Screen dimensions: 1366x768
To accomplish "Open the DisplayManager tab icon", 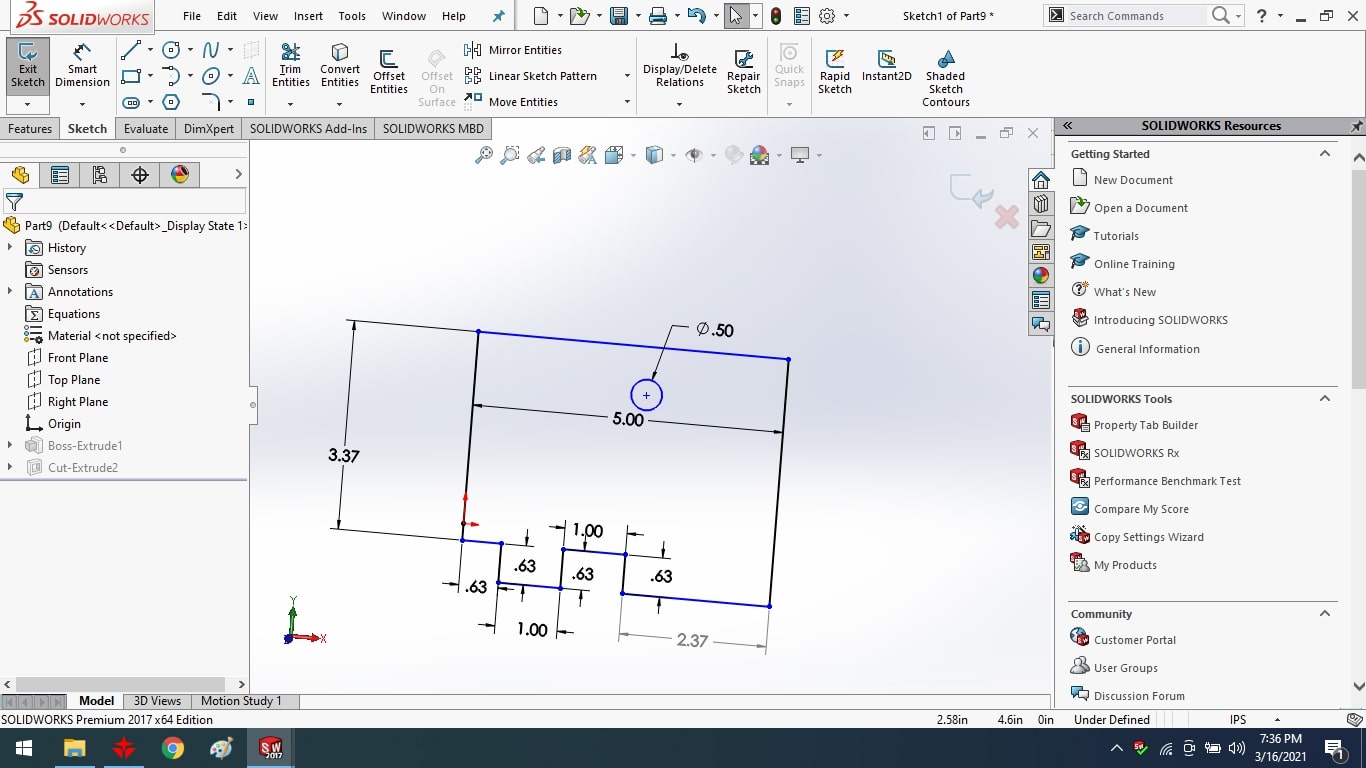I will [180, 175].
